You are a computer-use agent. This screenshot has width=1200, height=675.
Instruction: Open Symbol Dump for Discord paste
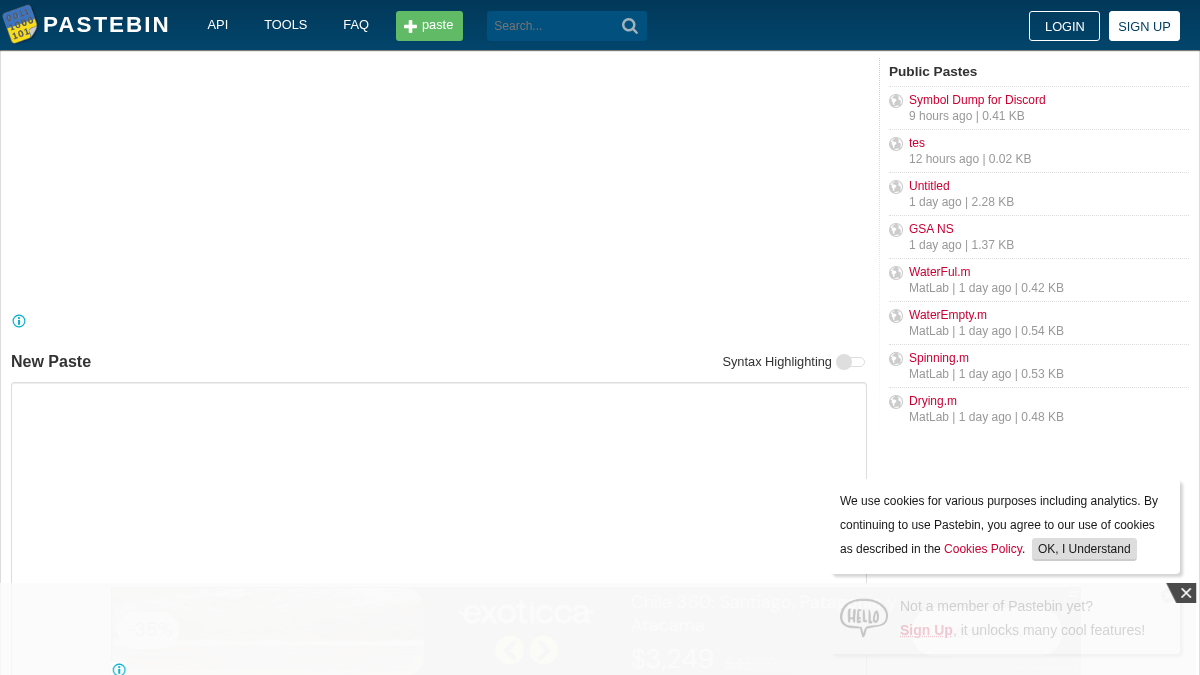[x=977, y=100]
